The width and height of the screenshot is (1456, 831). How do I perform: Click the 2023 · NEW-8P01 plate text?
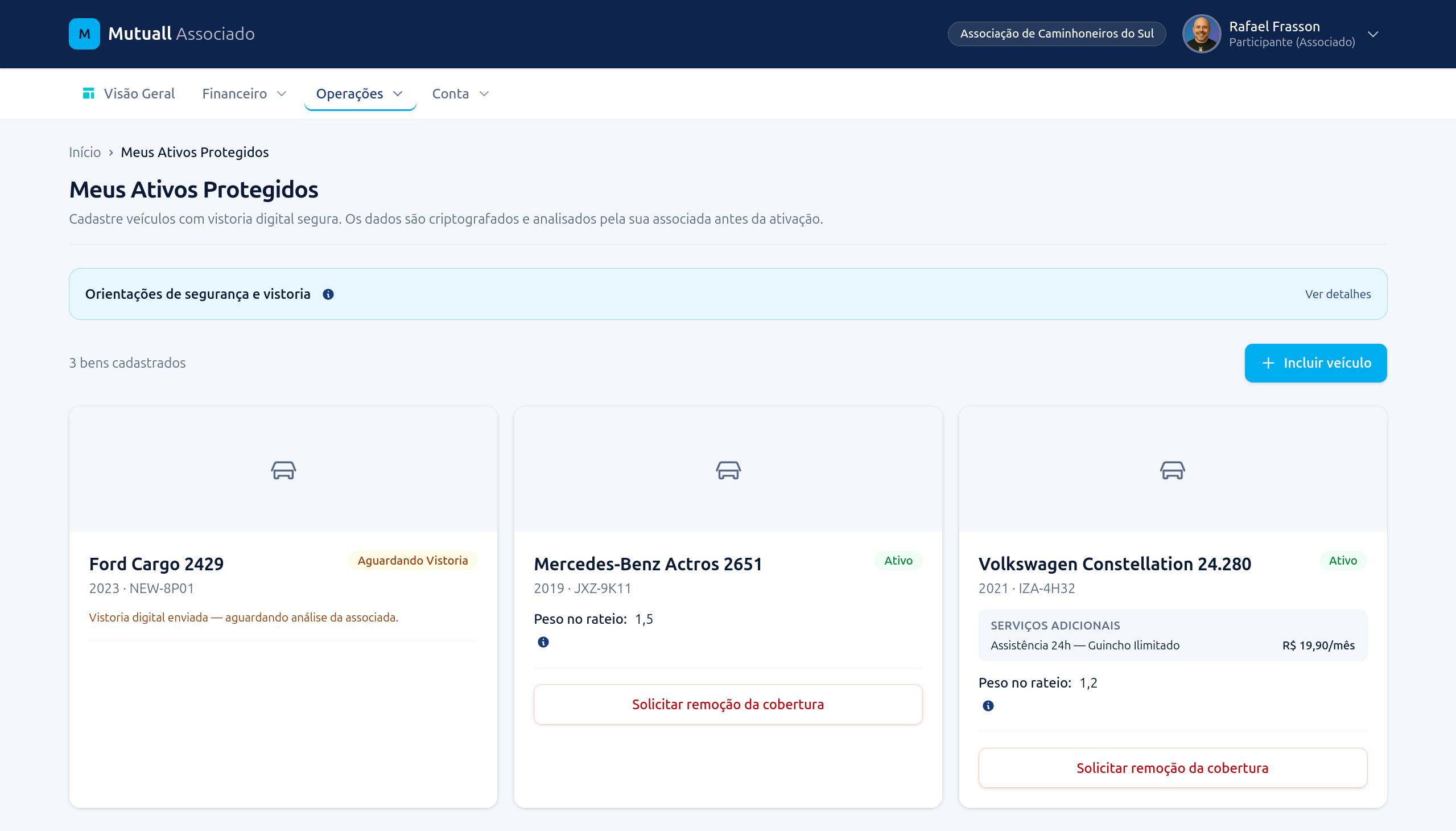pyautogui.click(x=142, y=589)
